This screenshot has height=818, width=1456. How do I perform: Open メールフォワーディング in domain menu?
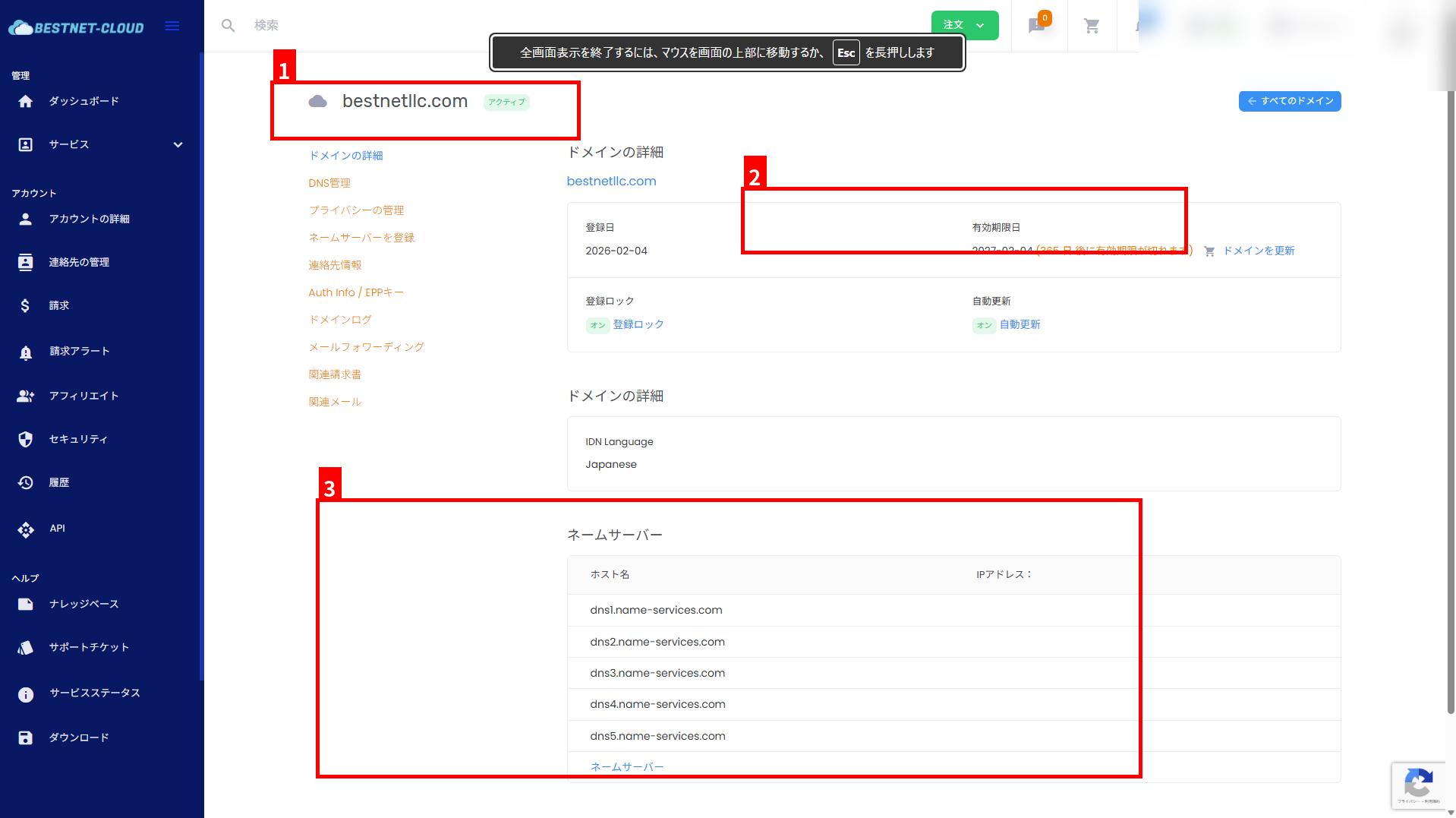366,347
